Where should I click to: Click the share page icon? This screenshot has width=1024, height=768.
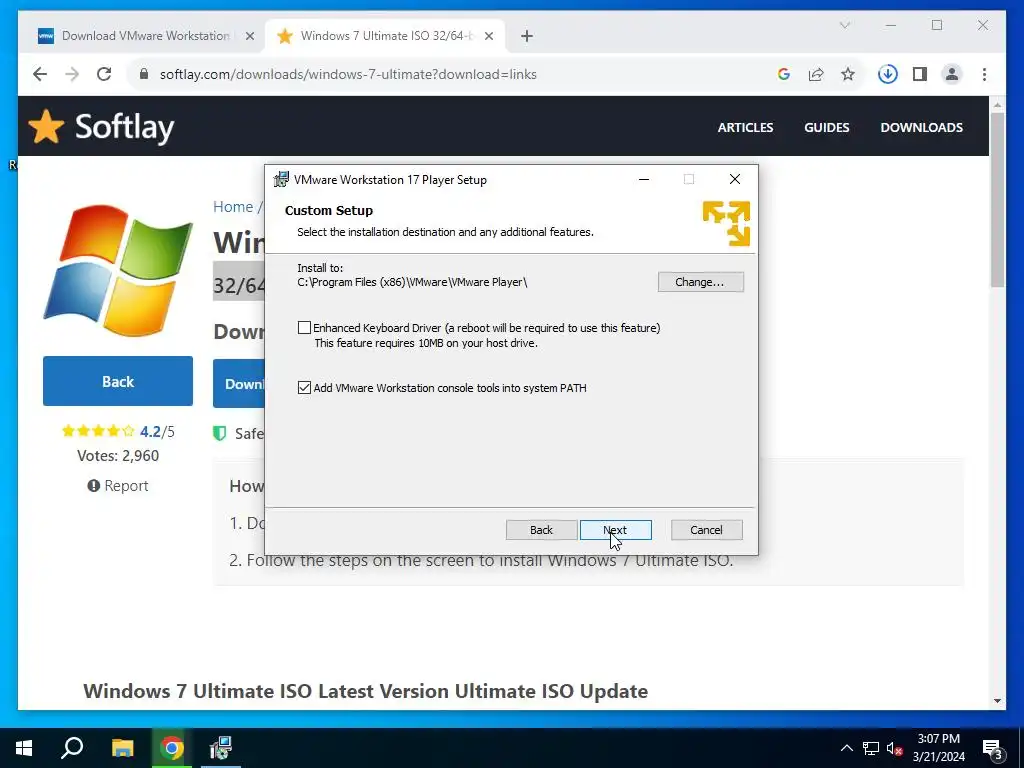coord(816,74)
